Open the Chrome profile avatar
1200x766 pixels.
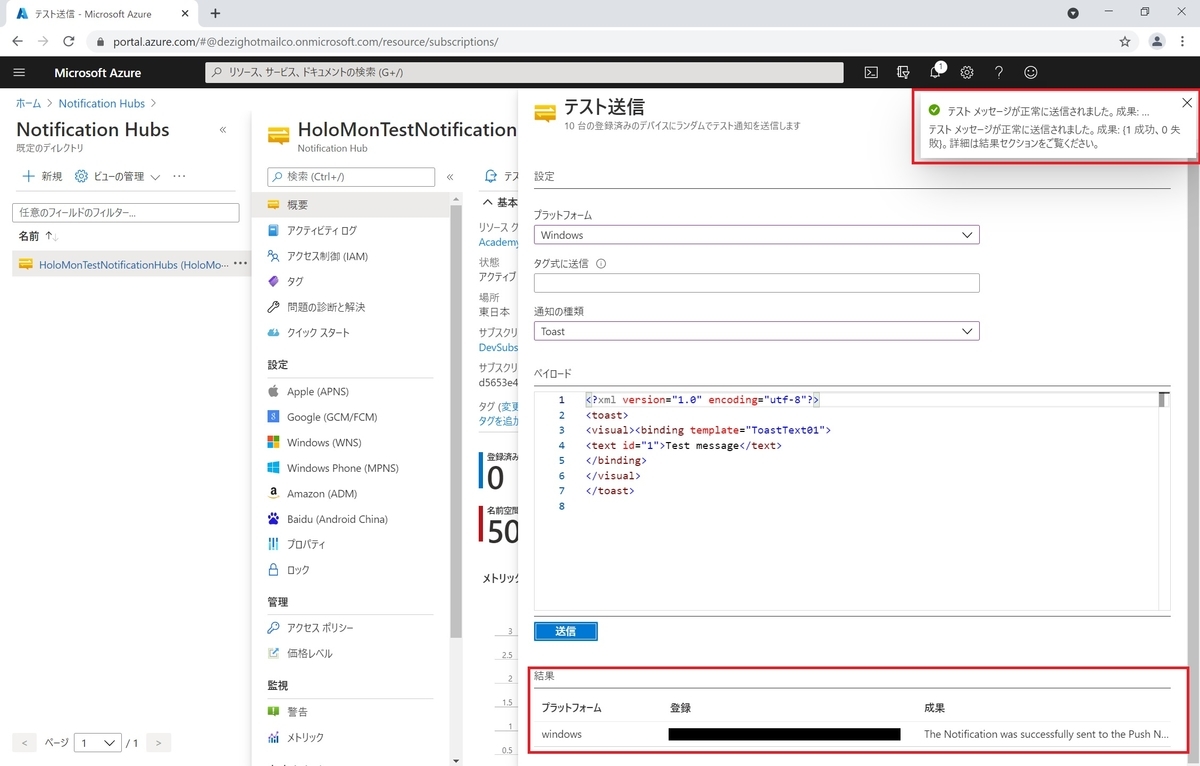[x=1157, y=42]
